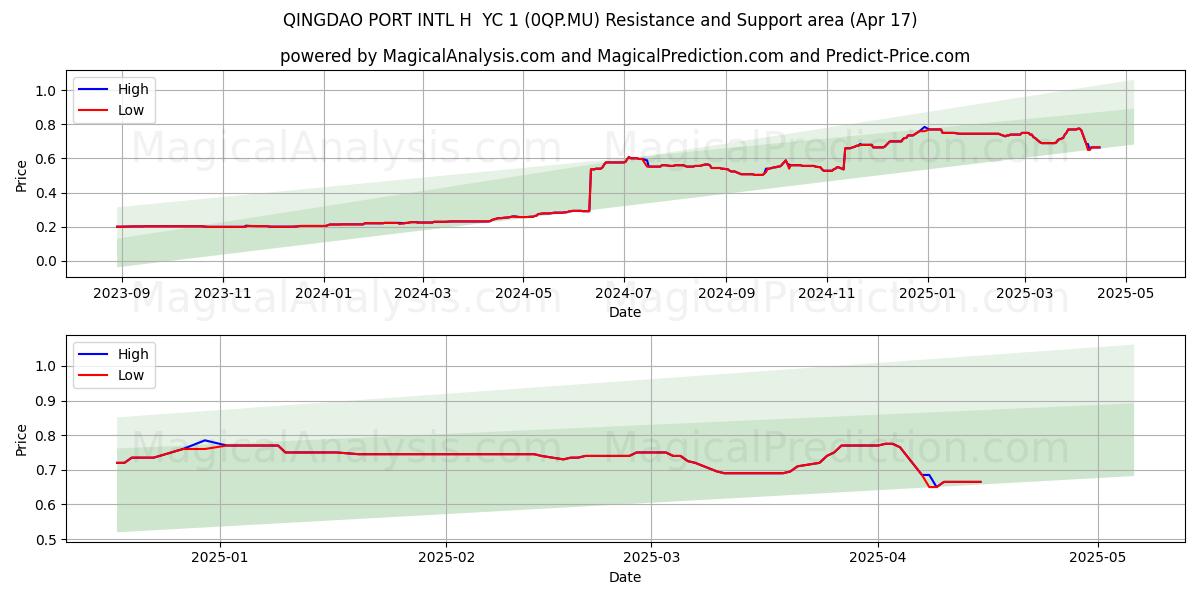Select the "0.7" price tick label
This screenshot has width=1200, height=600.
(x=46, y=470)
